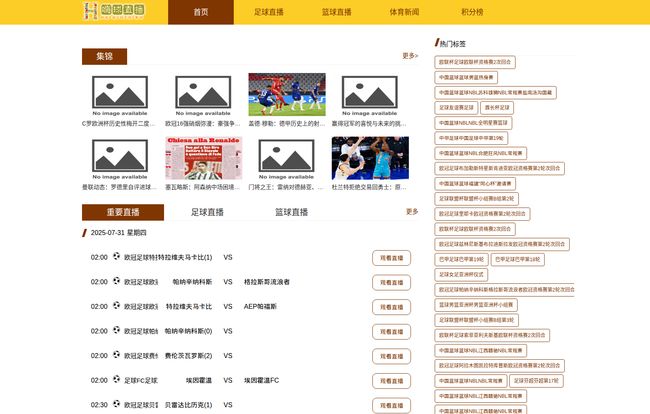650x414 pixels.
Task: Open the tag 巴甲足球巴甲第18轮
Action: pyautogui.click(x=517, y=259)
